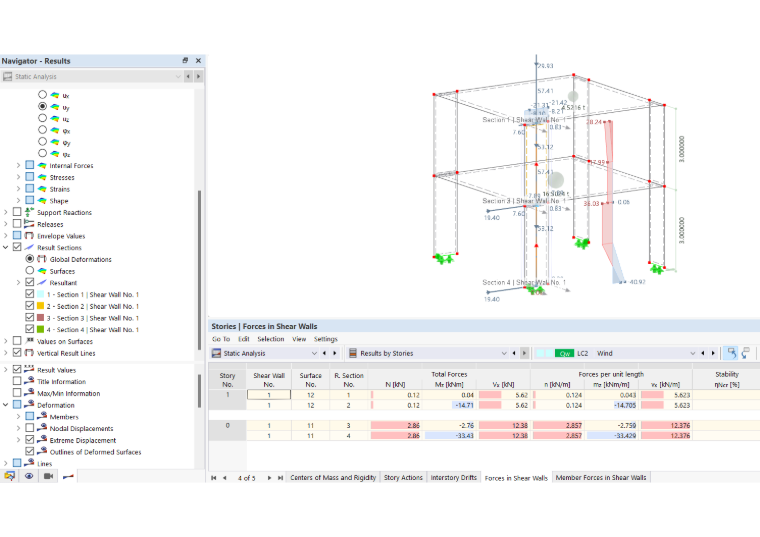
Task: Switch to Story Actions tab
Action: coord(403,478)
